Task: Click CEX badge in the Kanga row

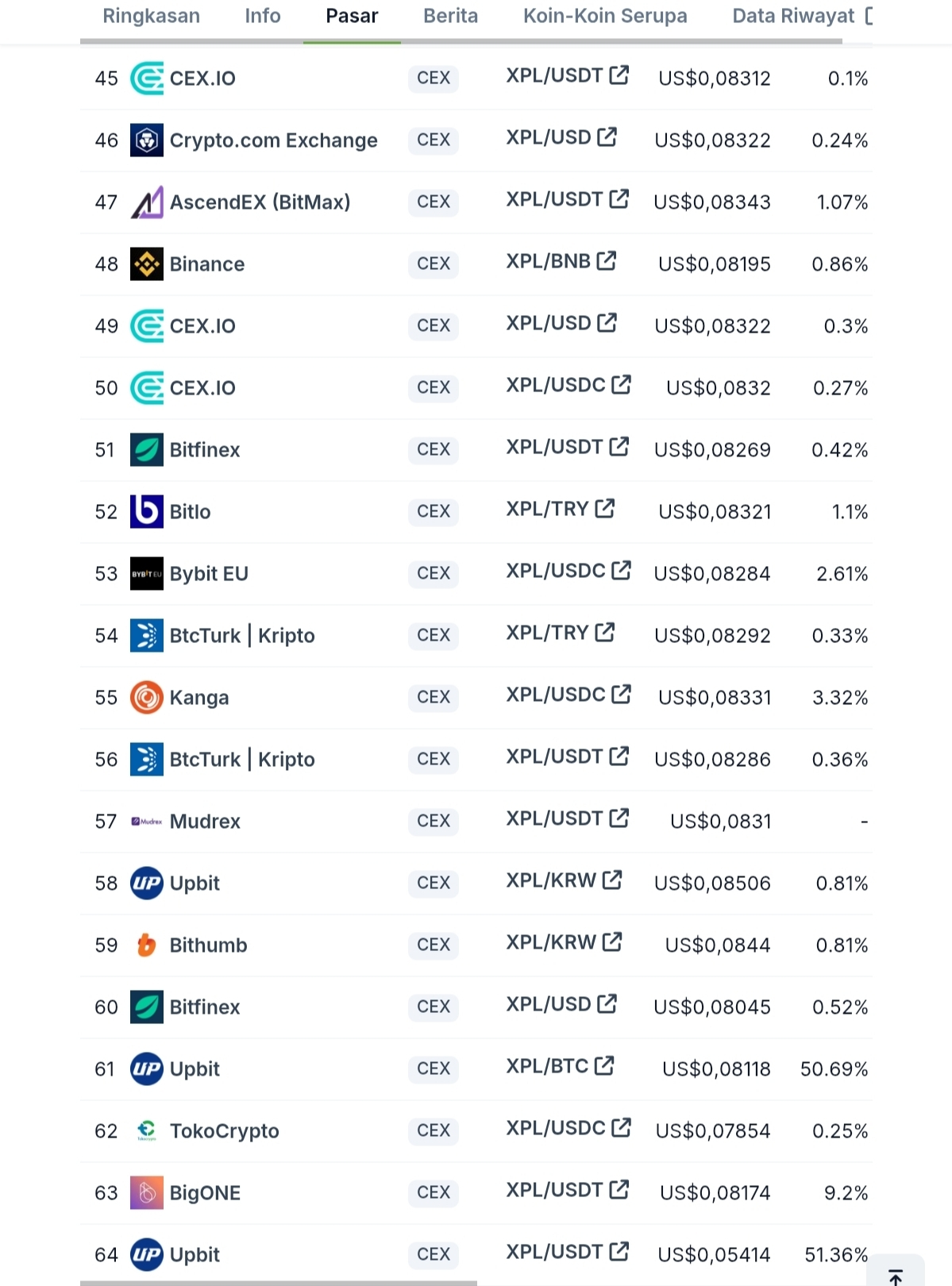Action: (x=434, y=697)
